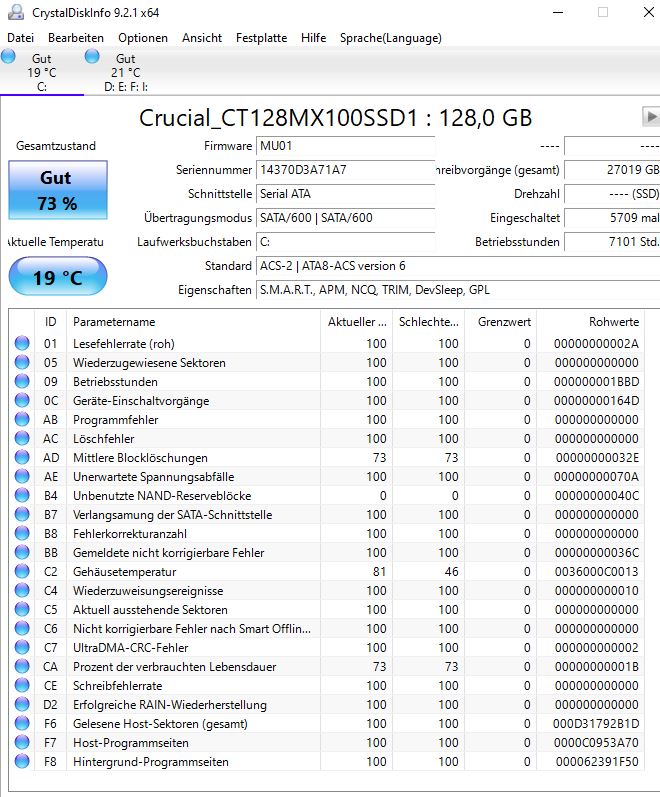Screen dimensions: 660x797
Task: Click status orb for Verlangsamung der SATA-Schnittstelle
Action: click(x=22, y=514)
